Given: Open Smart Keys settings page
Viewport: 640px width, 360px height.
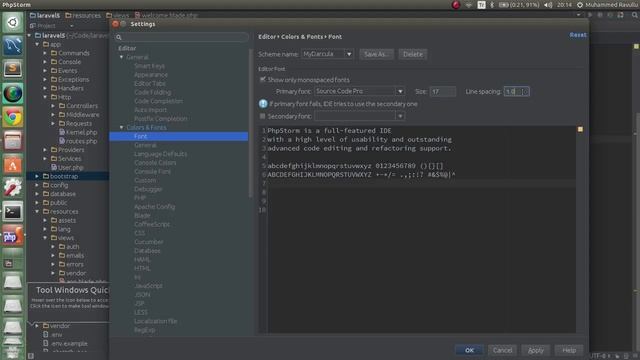Looking at the screenshot, I should pyautogui.click(x=149, y=66).
